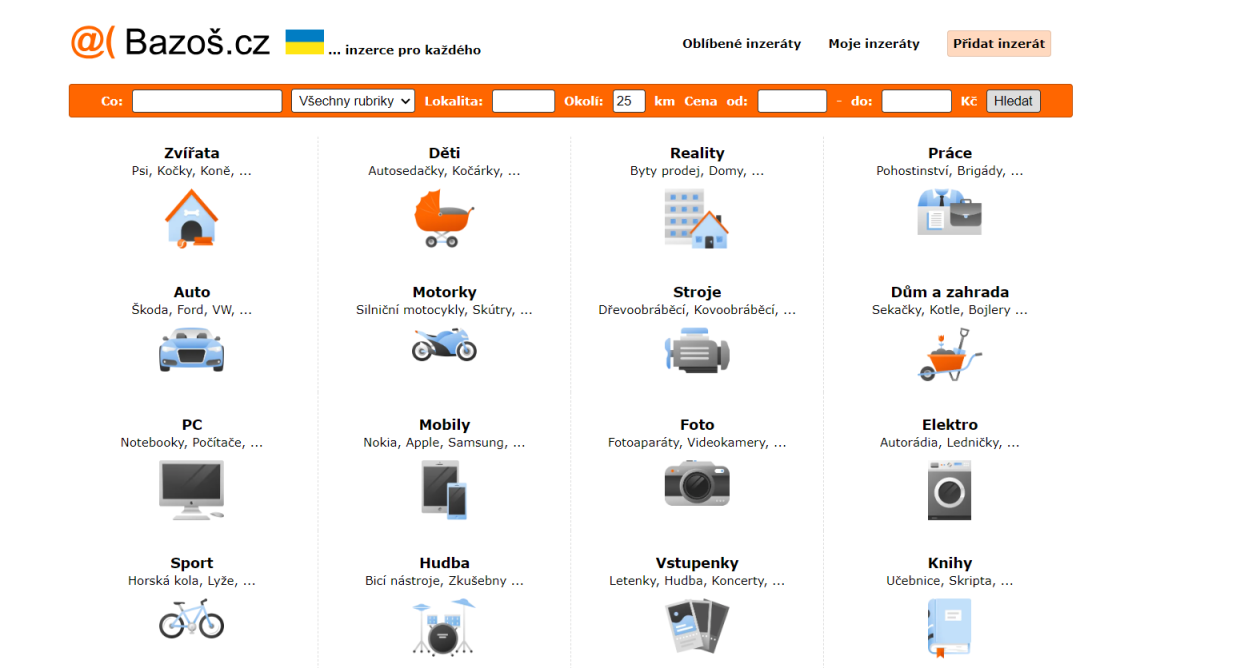This screenshot has height=668, width=1236.
Task: Open the bicycle icon under Sport
Action: pos(191,619)
